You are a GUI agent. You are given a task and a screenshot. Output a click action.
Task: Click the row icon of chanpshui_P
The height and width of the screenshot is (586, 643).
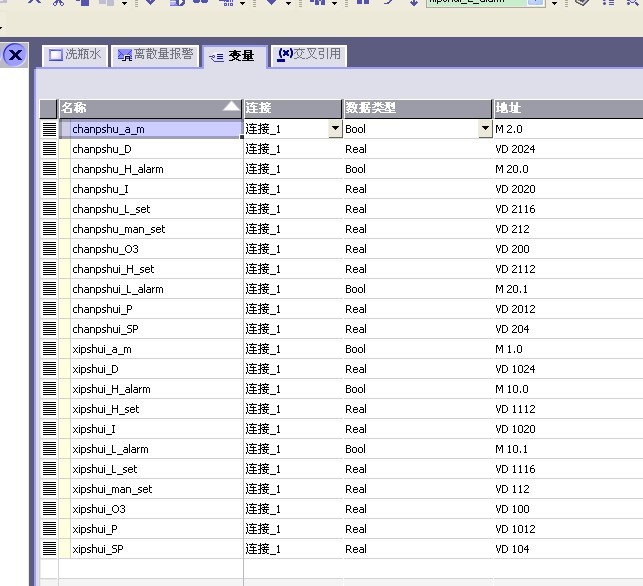[49, 309]
